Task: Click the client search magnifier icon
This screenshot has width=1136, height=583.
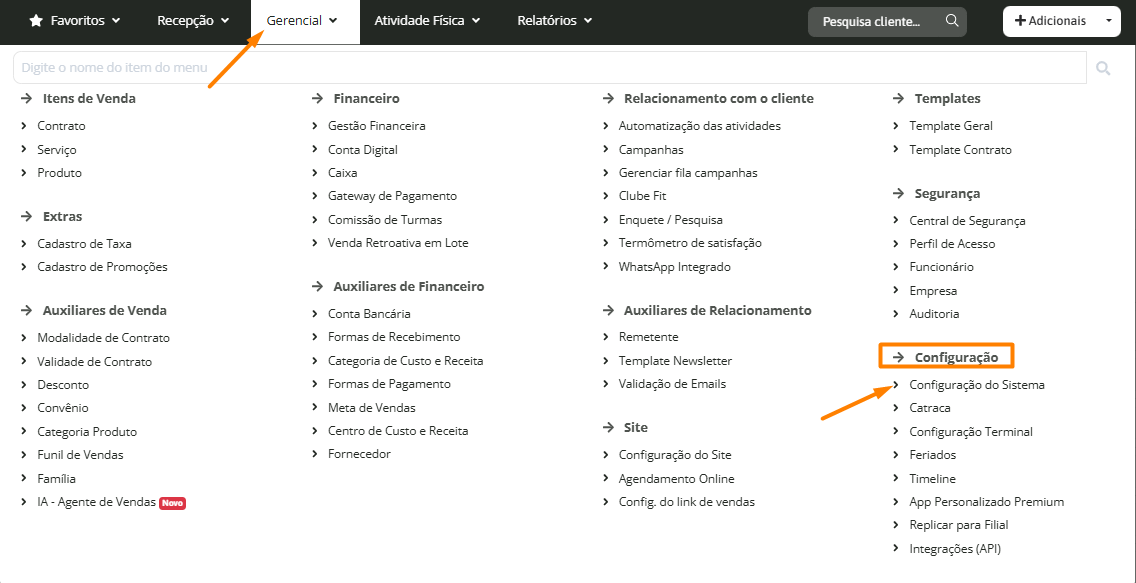Action: (952, 21)
